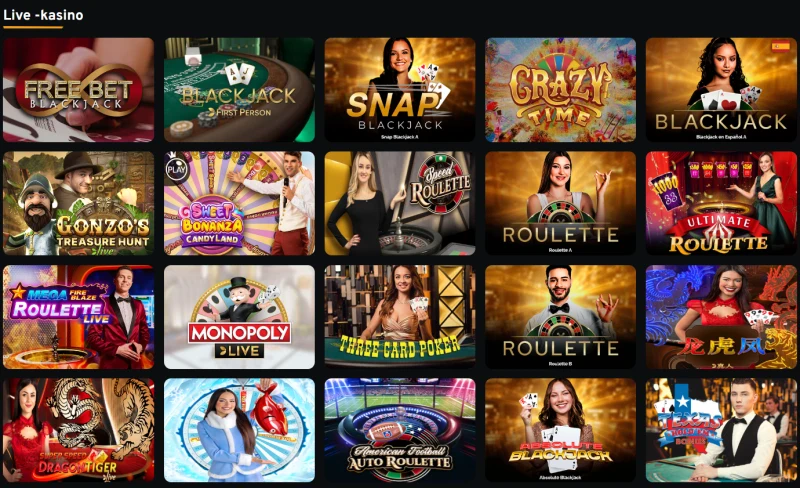Open Roulette B with male dealer
800x488 pixels.
click(x=561, y=317)
